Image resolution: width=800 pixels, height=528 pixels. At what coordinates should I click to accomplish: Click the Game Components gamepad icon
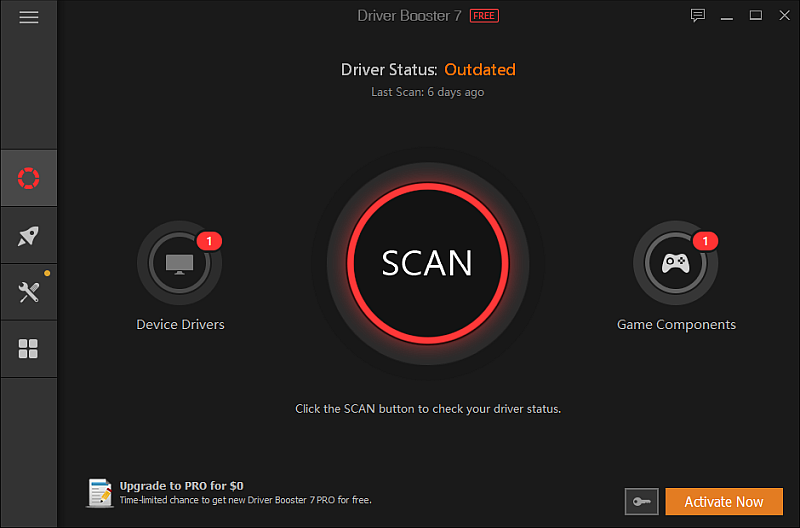pos(676,263)
